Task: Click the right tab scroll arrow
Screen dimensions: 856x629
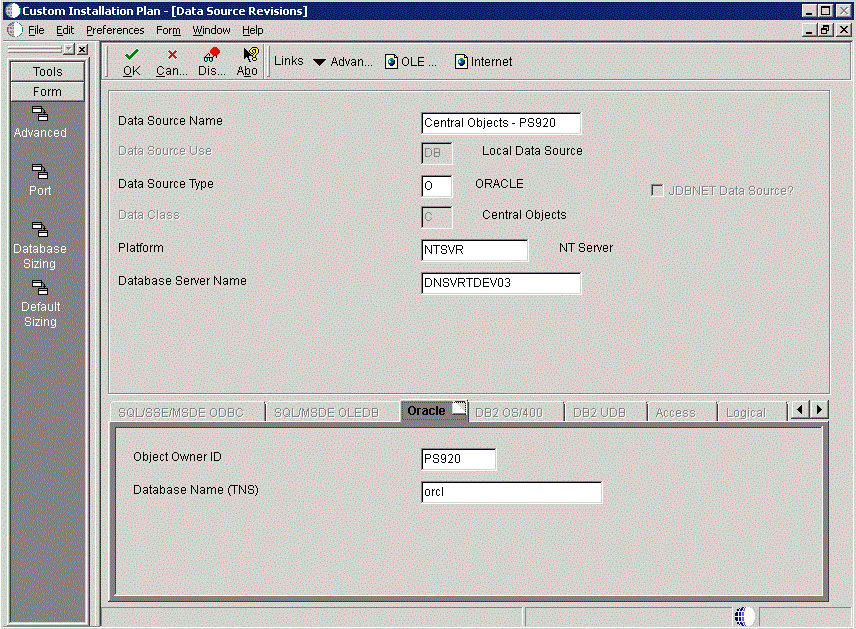Action: click(819, 410)
